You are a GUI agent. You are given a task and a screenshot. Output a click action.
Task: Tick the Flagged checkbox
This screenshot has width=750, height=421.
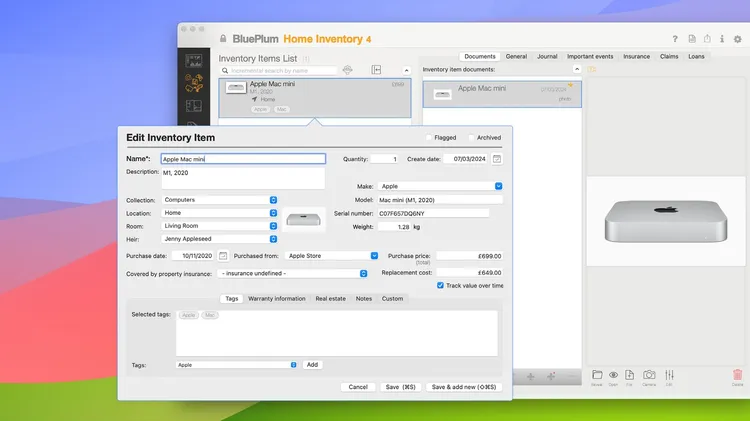(x=429, y=137)
